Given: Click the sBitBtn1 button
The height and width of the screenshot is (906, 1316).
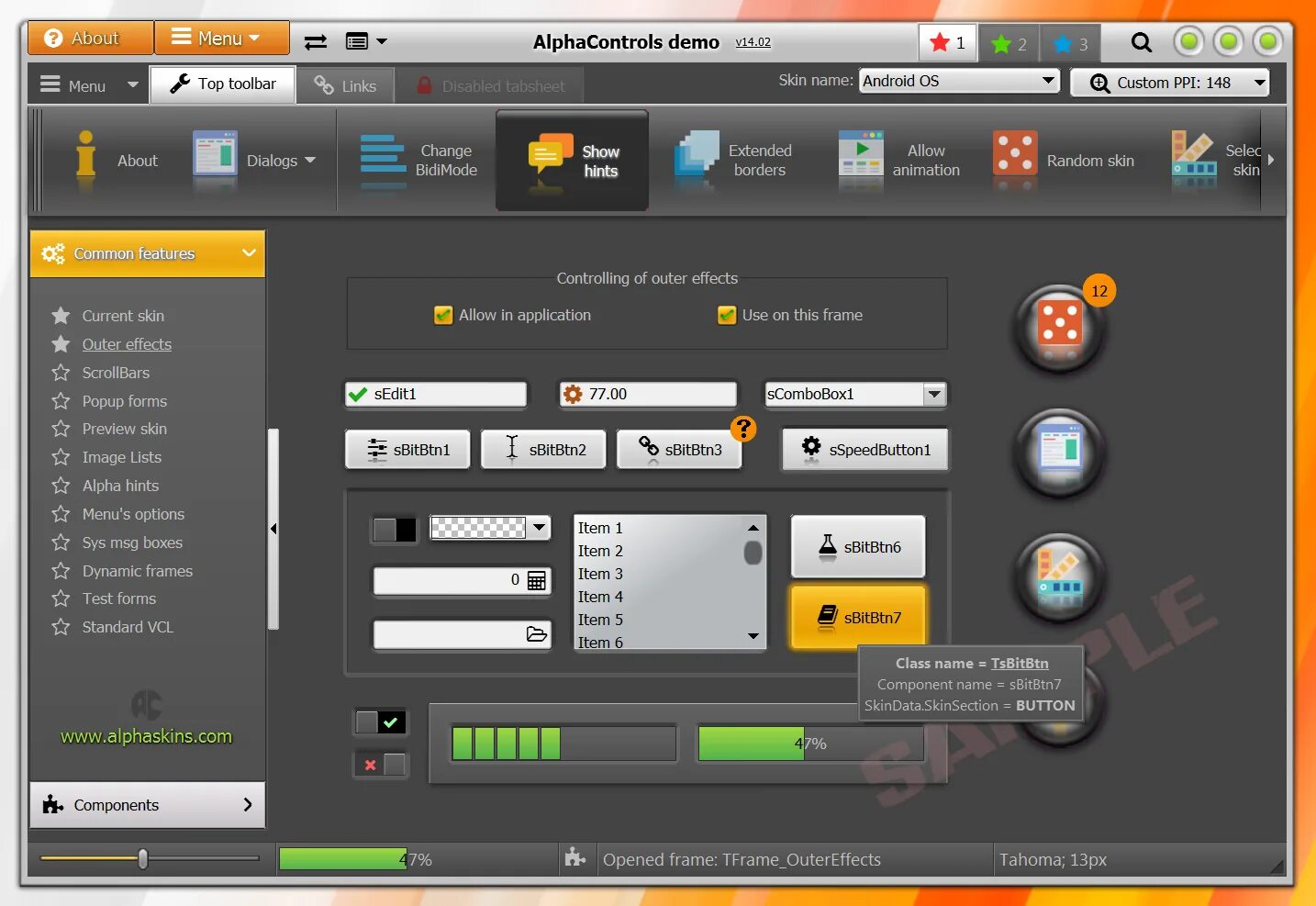Looking at the screenshot, I should click(x=407, y=450).
